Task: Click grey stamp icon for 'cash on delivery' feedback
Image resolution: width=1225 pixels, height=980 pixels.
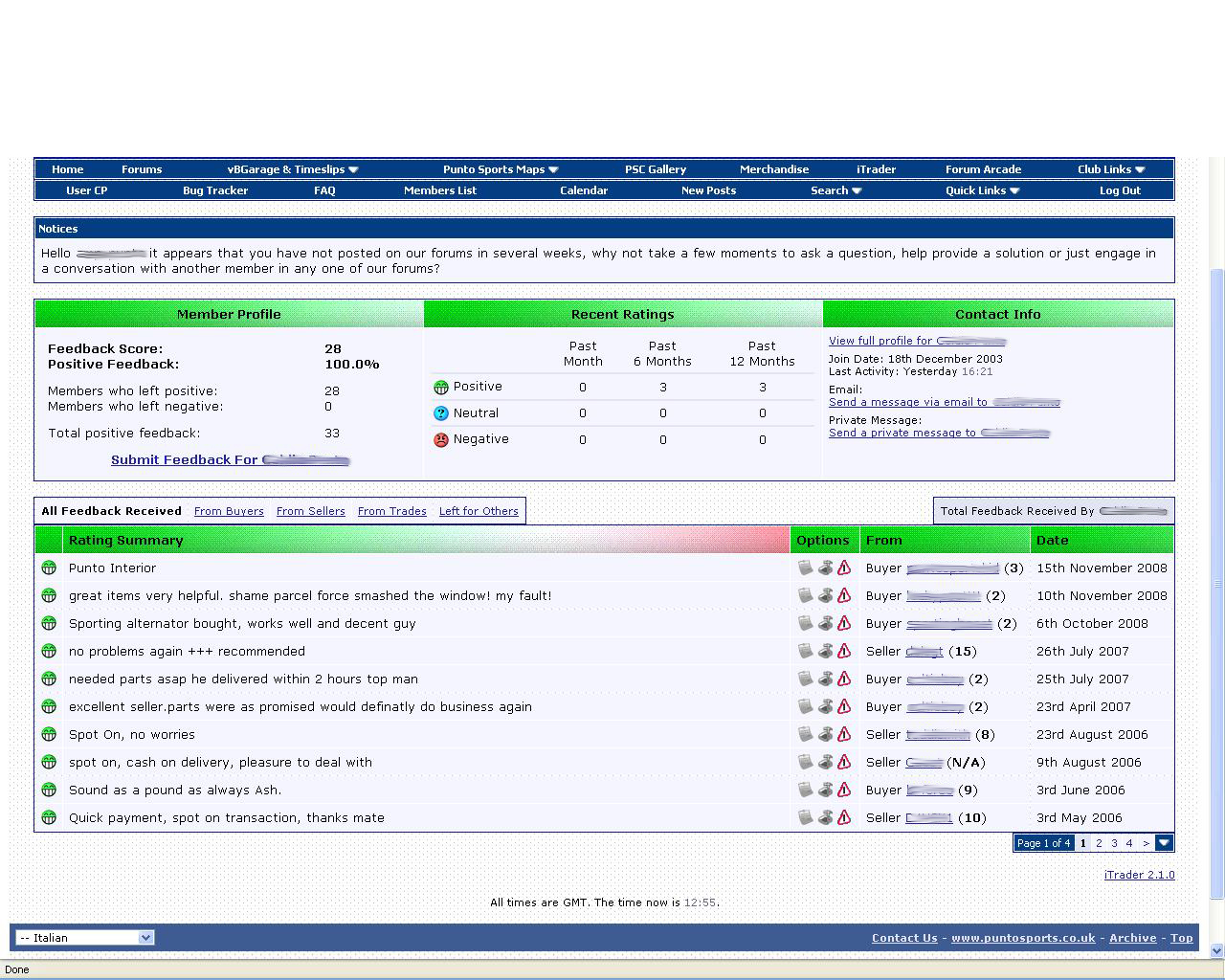Action: pyautogui.click(x=825, y=762)
